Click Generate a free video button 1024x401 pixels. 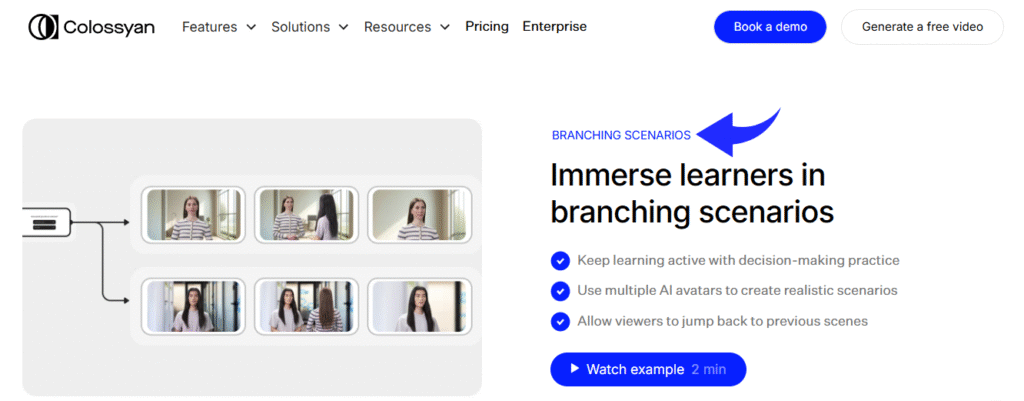coord(922,27)
